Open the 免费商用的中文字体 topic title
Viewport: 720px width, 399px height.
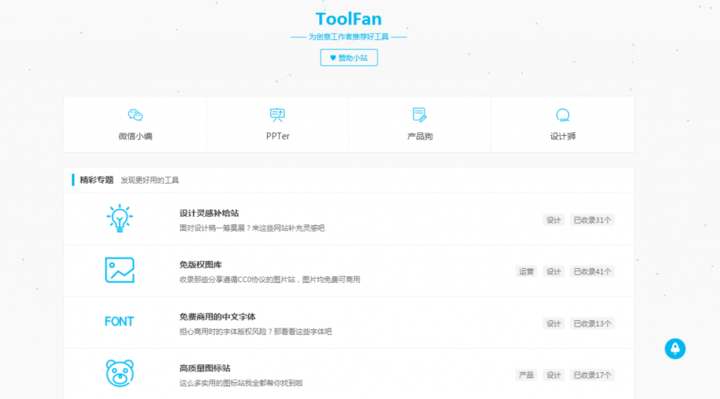pyautogui.click(x=217, y=317)
